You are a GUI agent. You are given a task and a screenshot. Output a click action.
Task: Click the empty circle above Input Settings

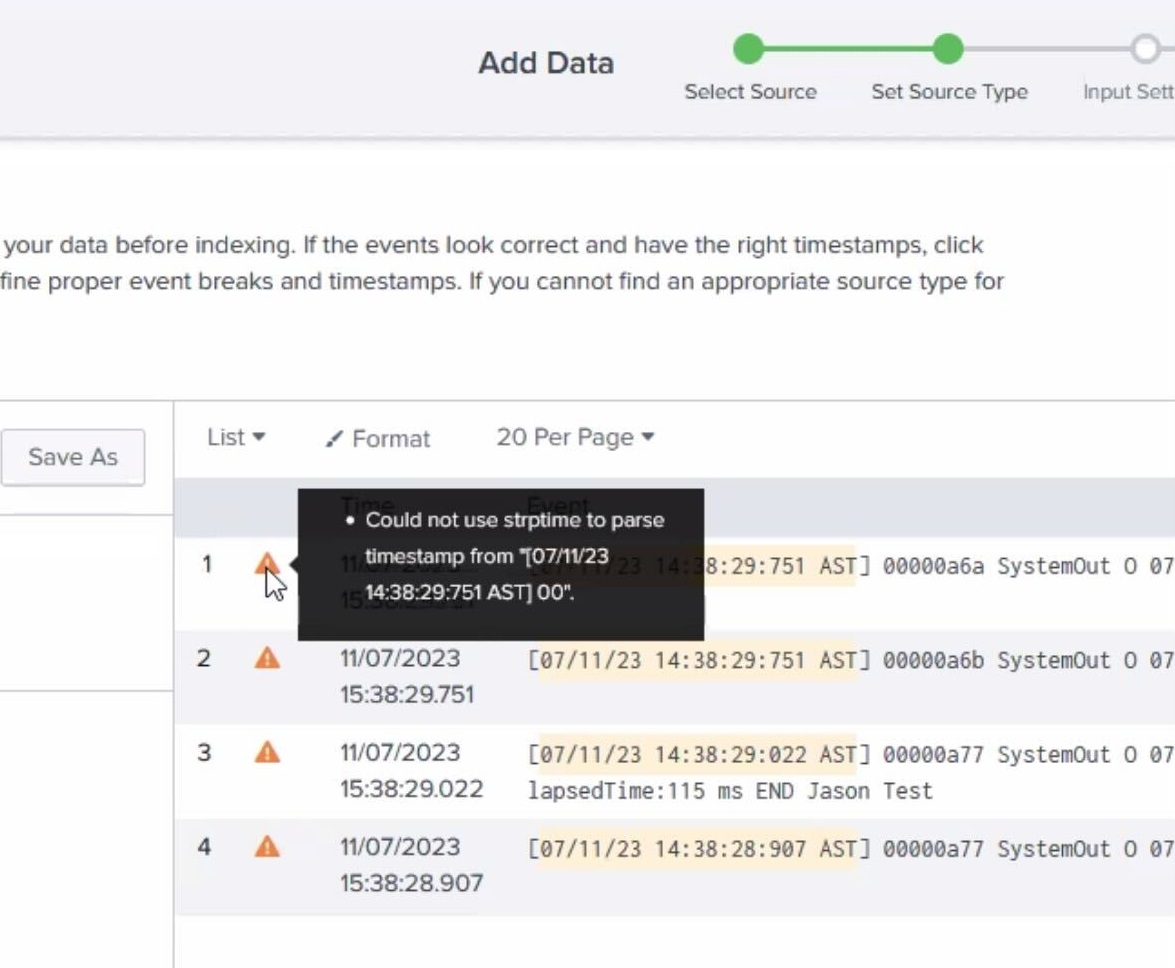point(1145,48)
